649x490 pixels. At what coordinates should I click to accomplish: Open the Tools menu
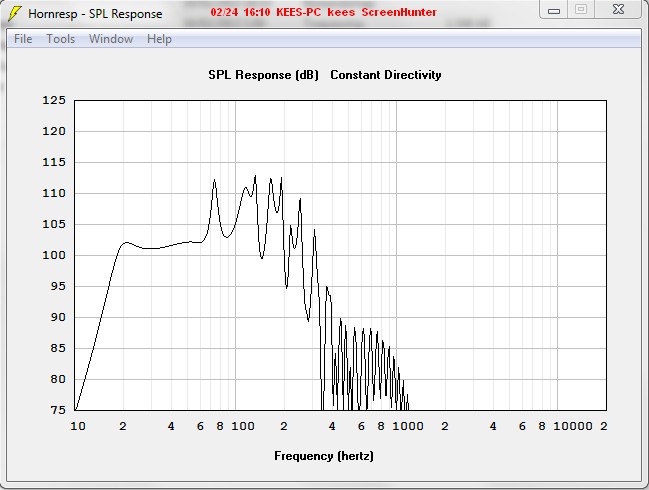[x=60, y=39]
